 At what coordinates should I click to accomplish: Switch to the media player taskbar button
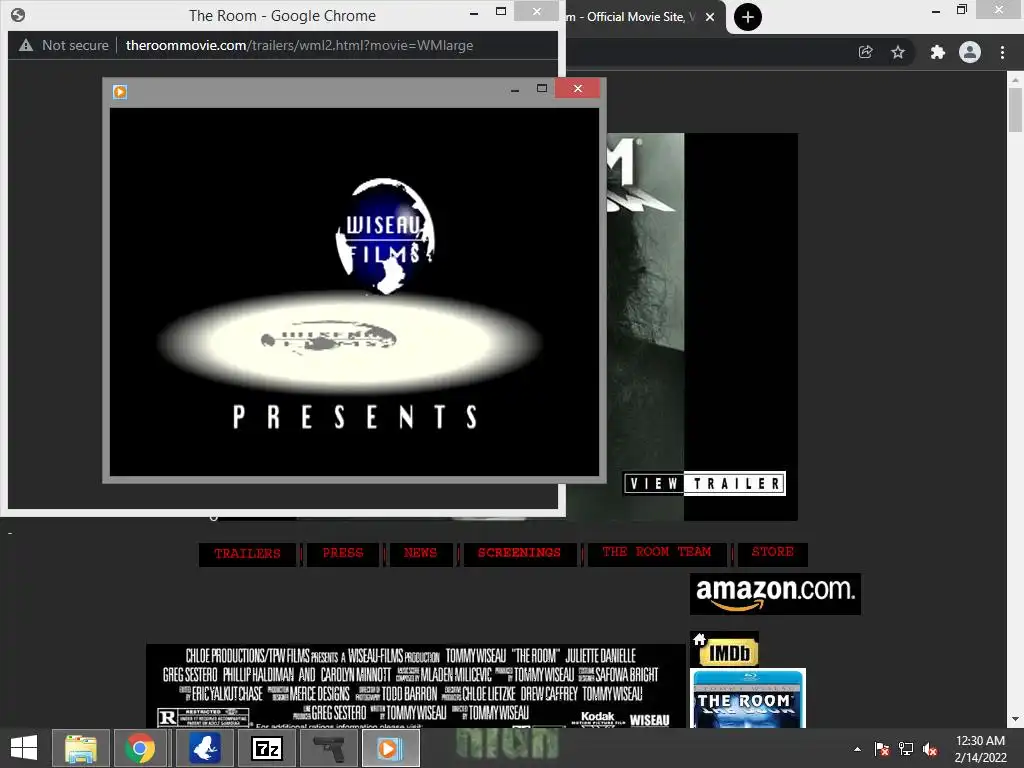pos(391,748)
